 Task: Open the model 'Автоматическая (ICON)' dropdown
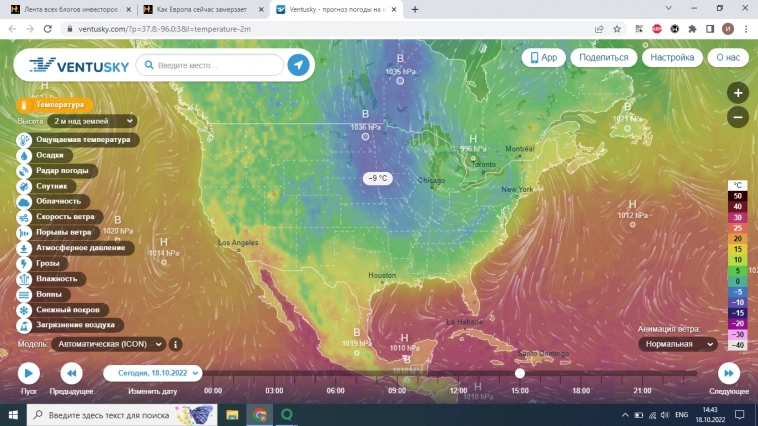click(x=109, y=344)
